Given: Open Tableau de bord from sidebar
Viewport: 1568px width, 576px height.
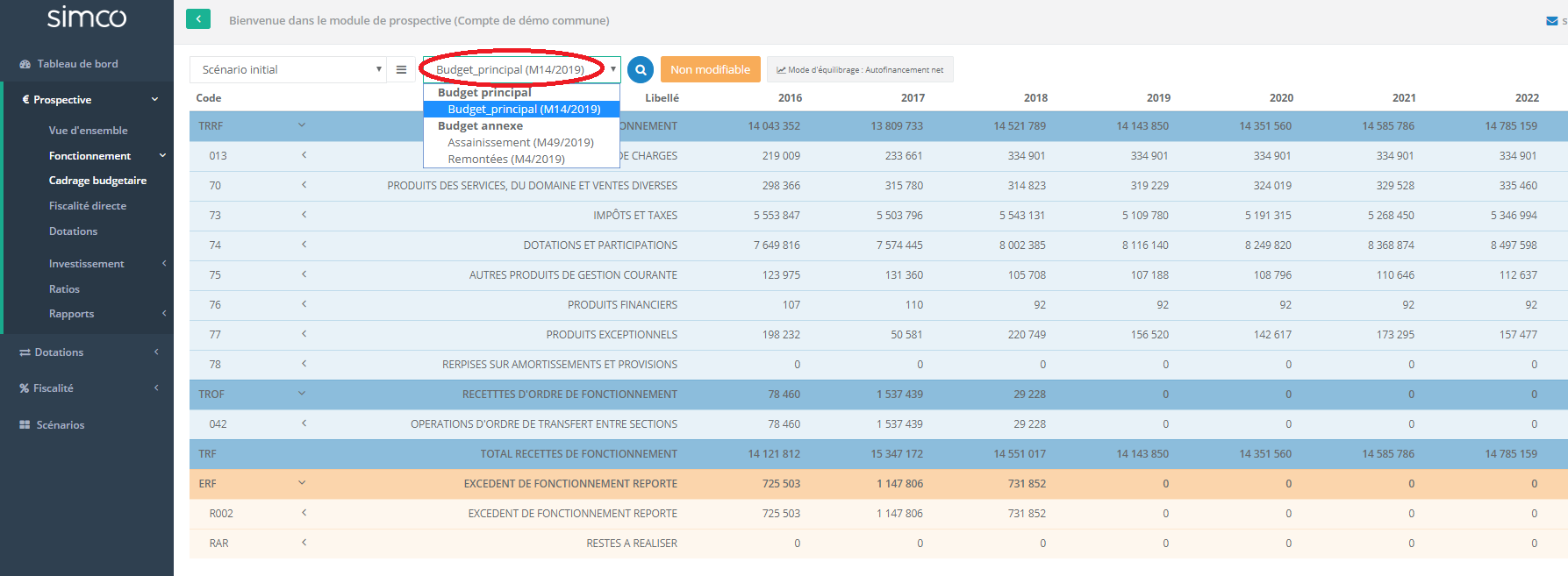Looking at the screenshot, I should pos(77,64).
